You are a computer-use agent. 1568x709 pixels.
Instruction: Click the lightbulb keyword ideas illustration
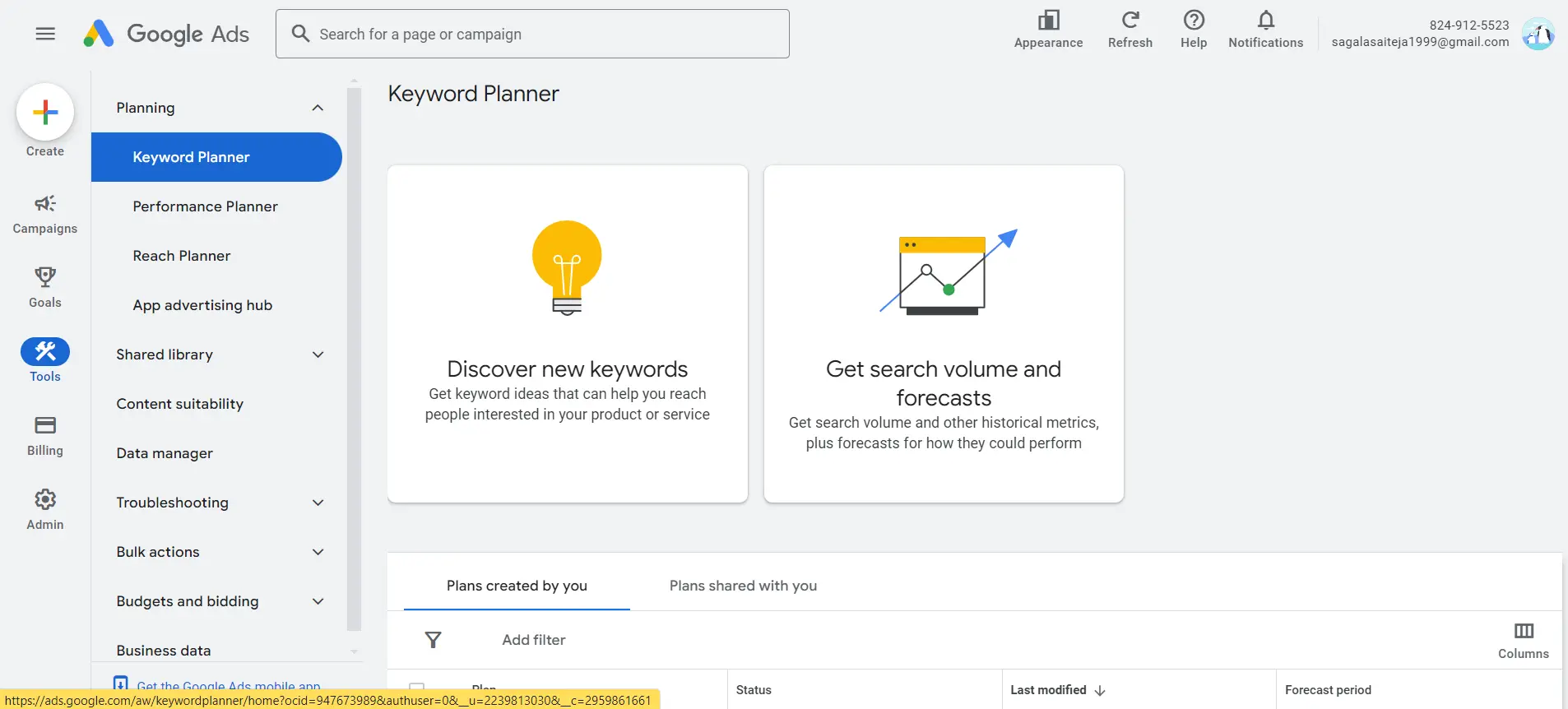567,268
